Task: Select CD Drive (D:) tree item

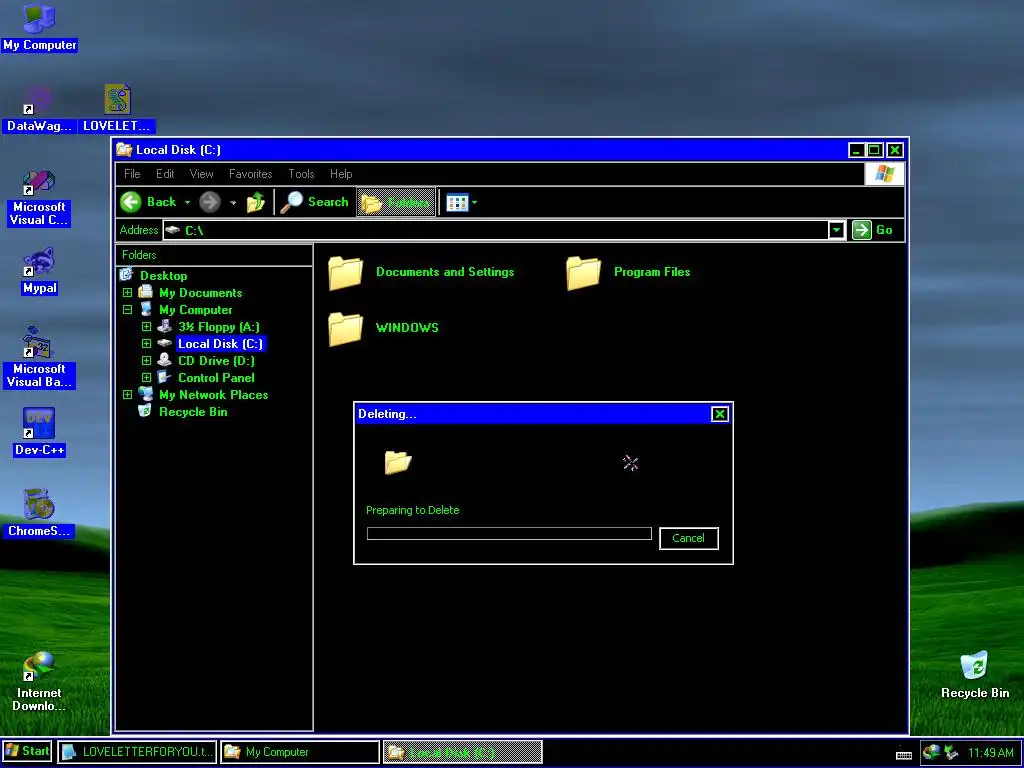Action: click(216, 360)
